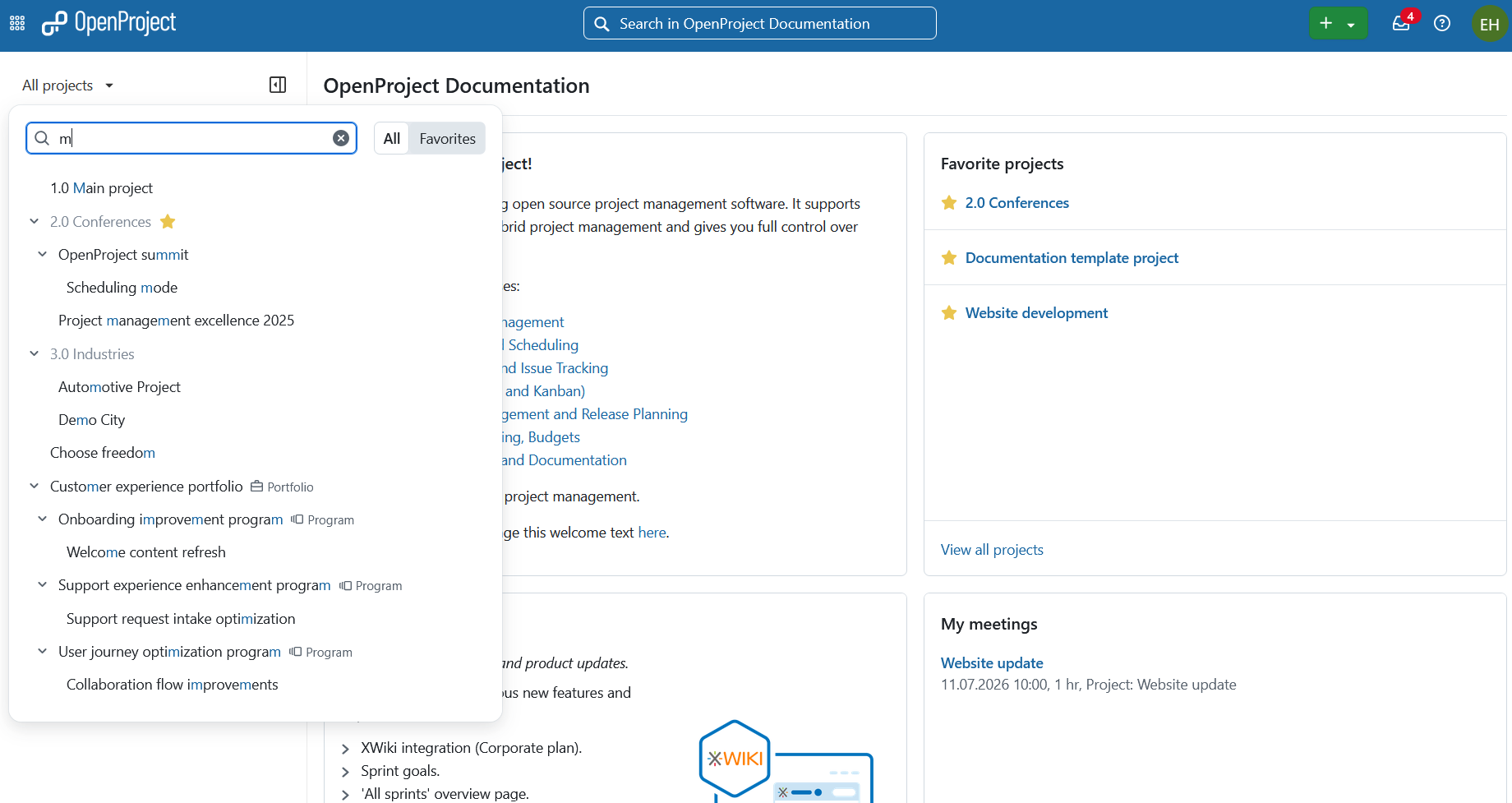Open Onboarding improvement program
The image size is (1512, 803).
[x=170, y=519]
